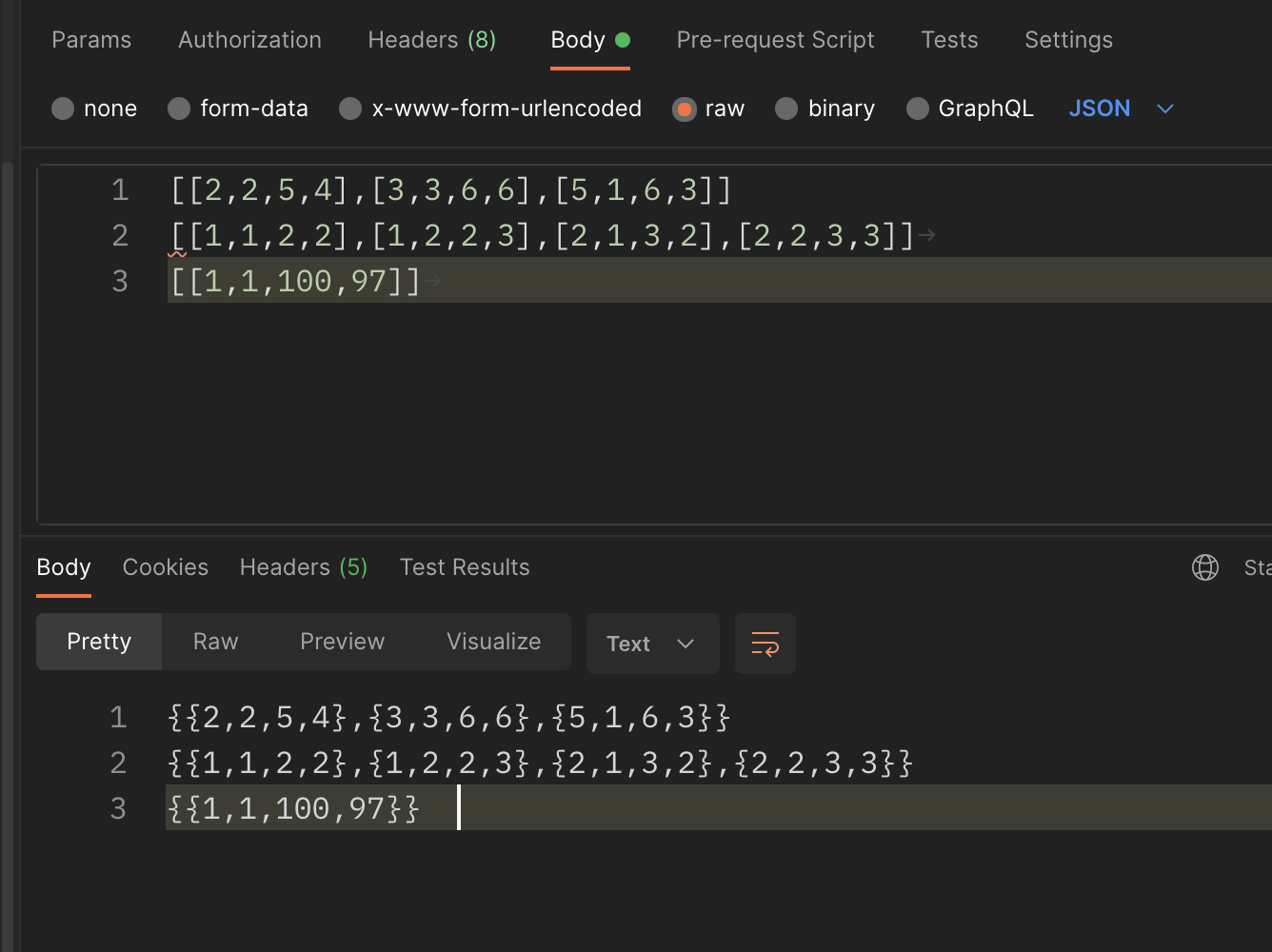
Task: Click request body line 1 array text
Action: click(x=451, y=189)
